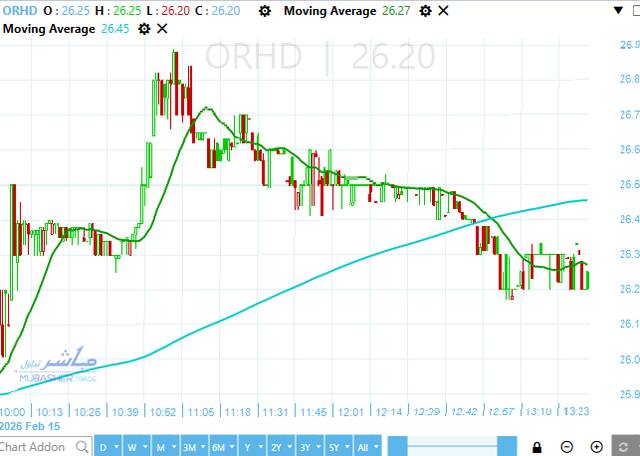Zoom out using the minus icon

tap(567, 446)
